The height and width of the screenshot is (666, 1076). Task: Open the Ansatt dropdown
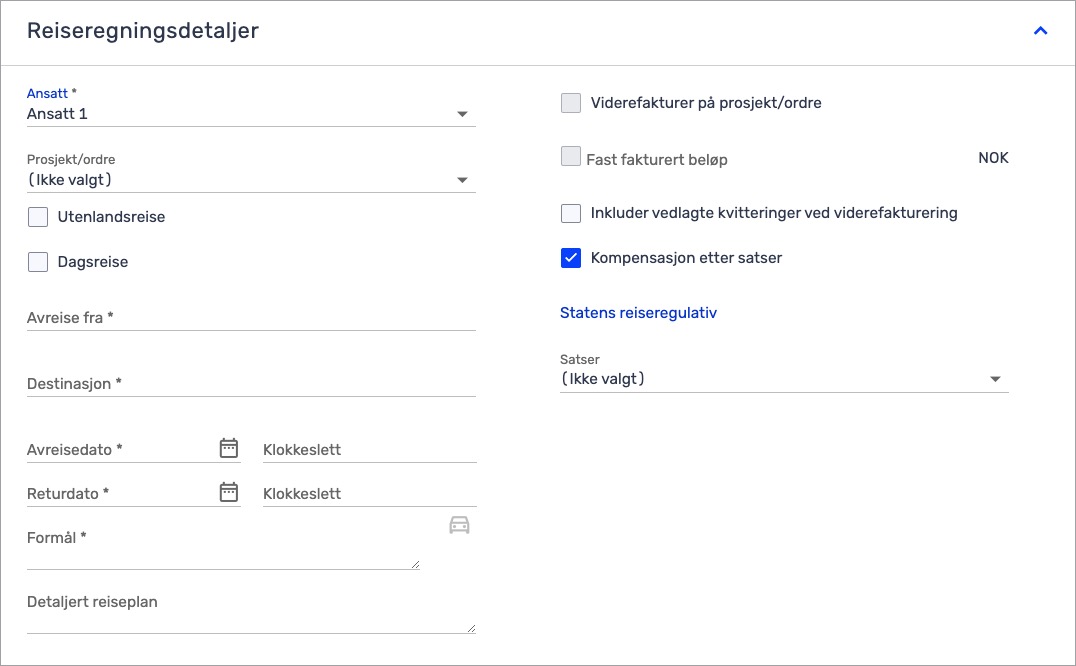[250, 114]
